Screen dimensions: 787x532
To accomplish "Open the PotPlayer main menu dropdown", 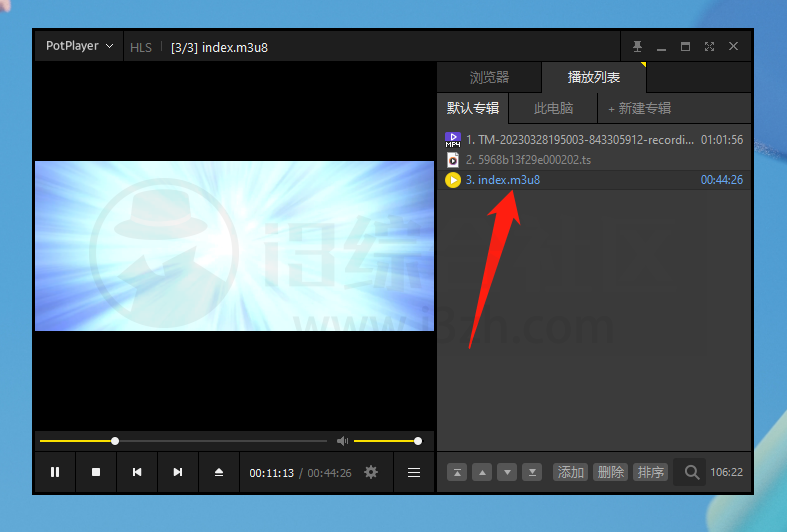I will [x=79, y=46].
